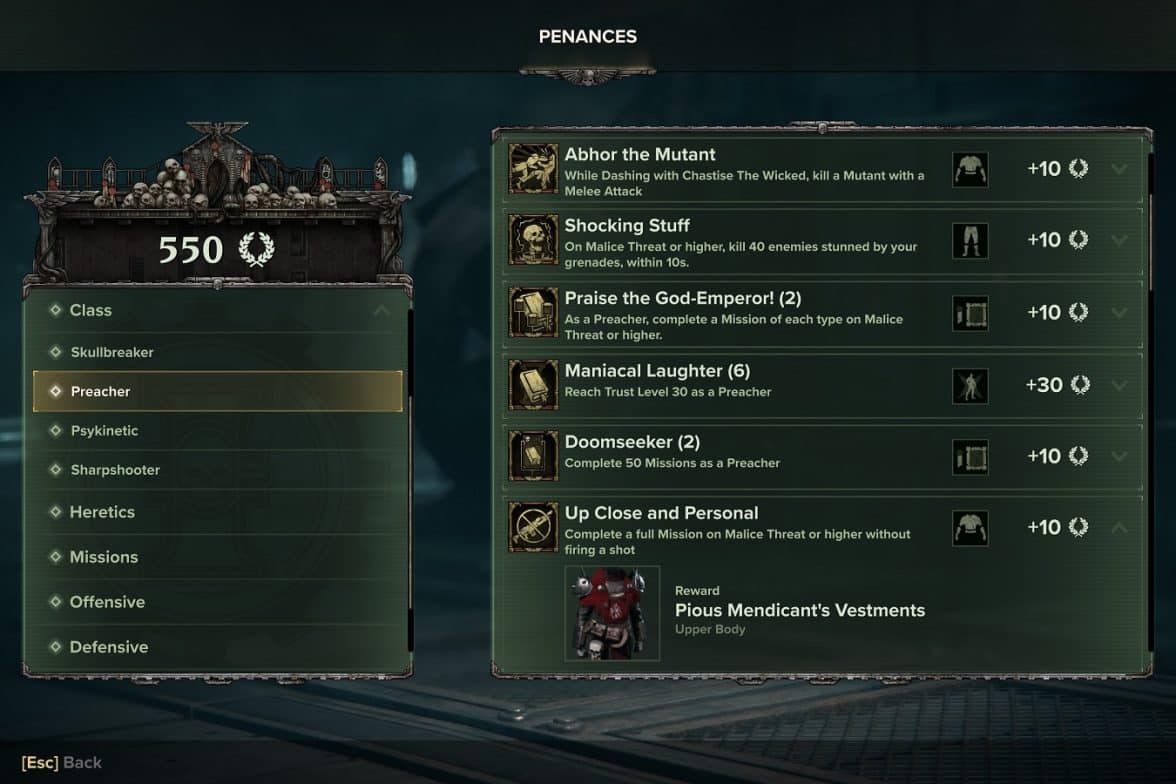The height and width of the screenshot is (784, 1176).
Task: Click the Doomseeker penance icon
Action: pos(533,455)
